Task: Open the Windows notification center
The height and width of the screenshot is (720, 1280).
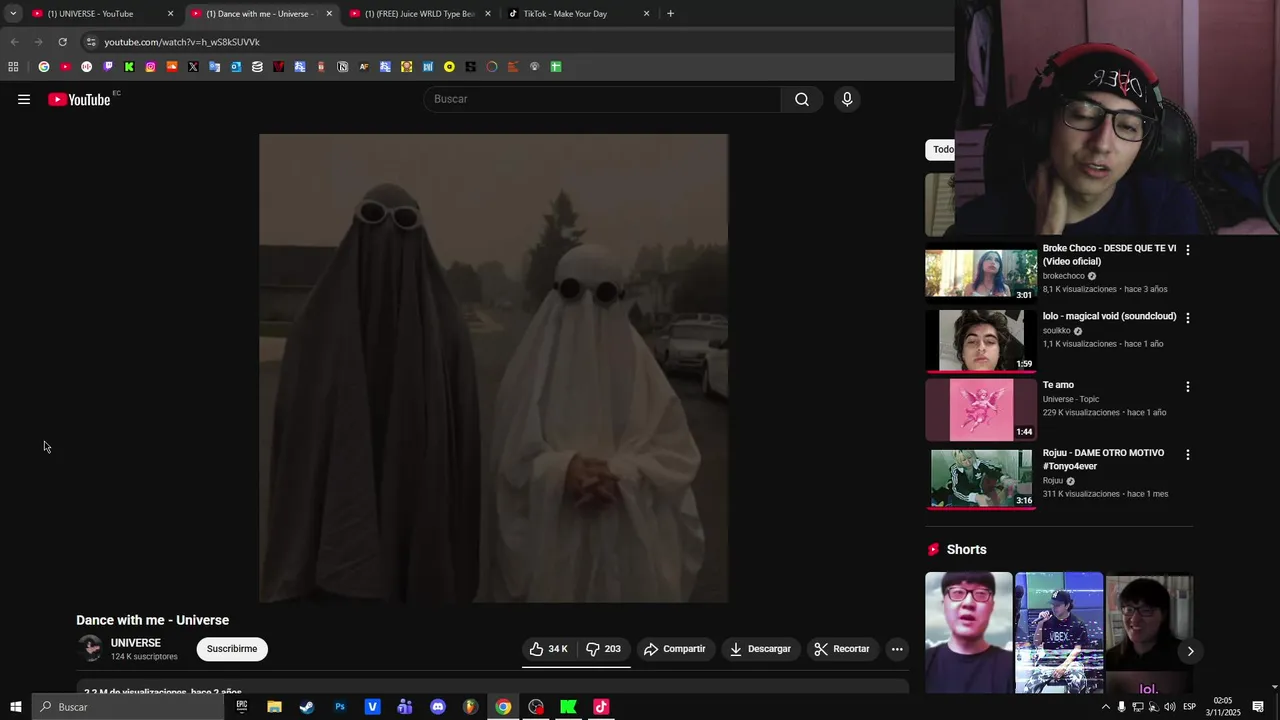Action: (x=1258, y=707)
